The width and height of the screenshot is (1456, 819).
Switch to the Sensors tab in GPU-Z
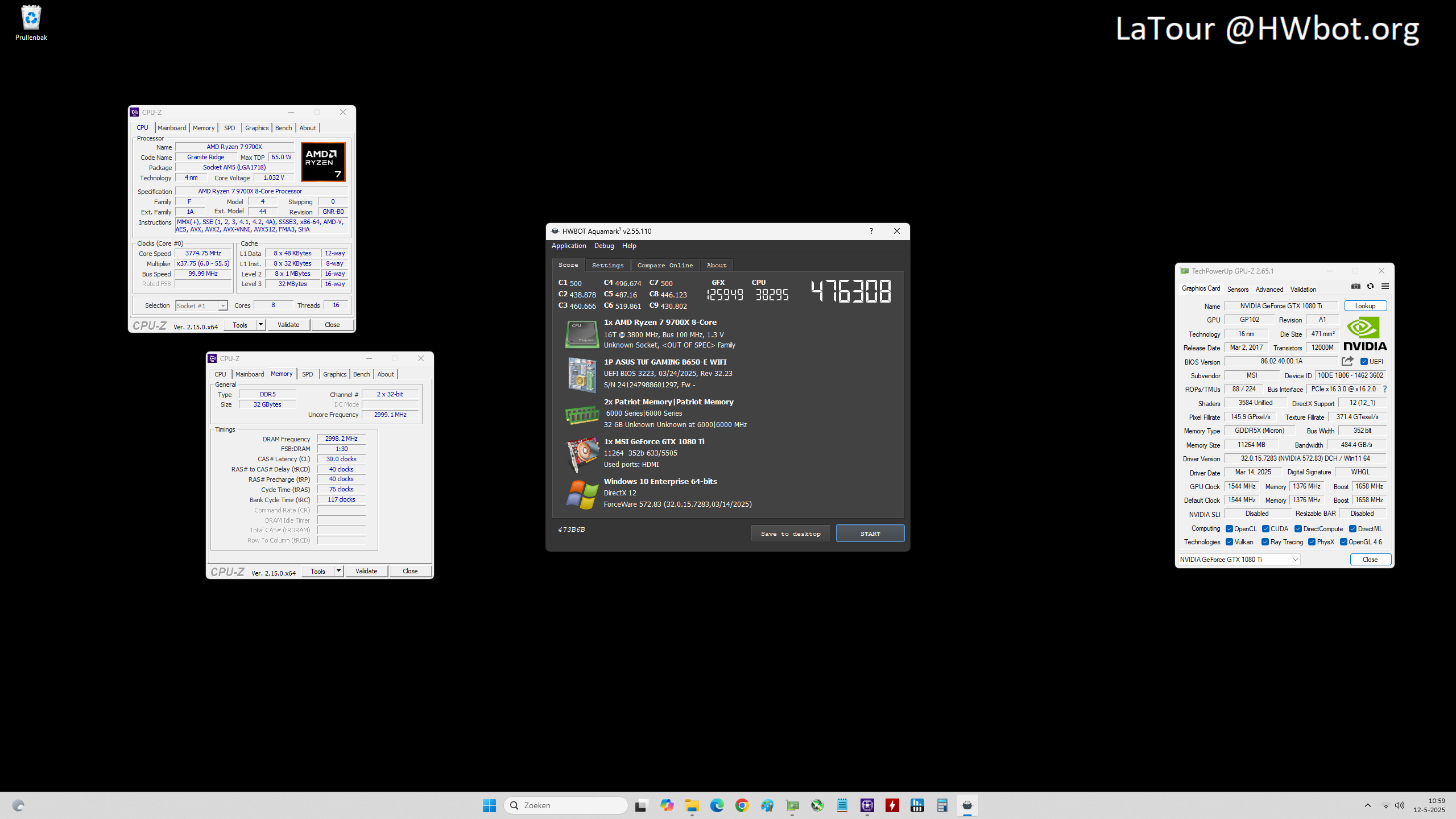point(1238,289)
